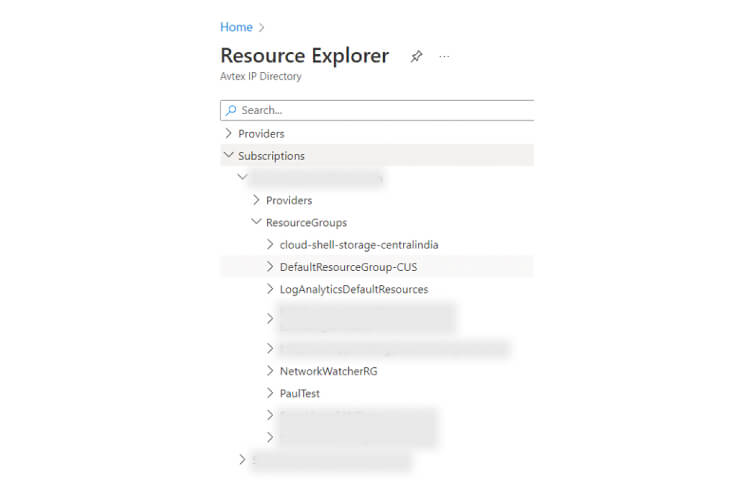This screenshot has height=500, width=750.
Task: Select NetworkWatcherRG resource group
Action: pos(328,371)
